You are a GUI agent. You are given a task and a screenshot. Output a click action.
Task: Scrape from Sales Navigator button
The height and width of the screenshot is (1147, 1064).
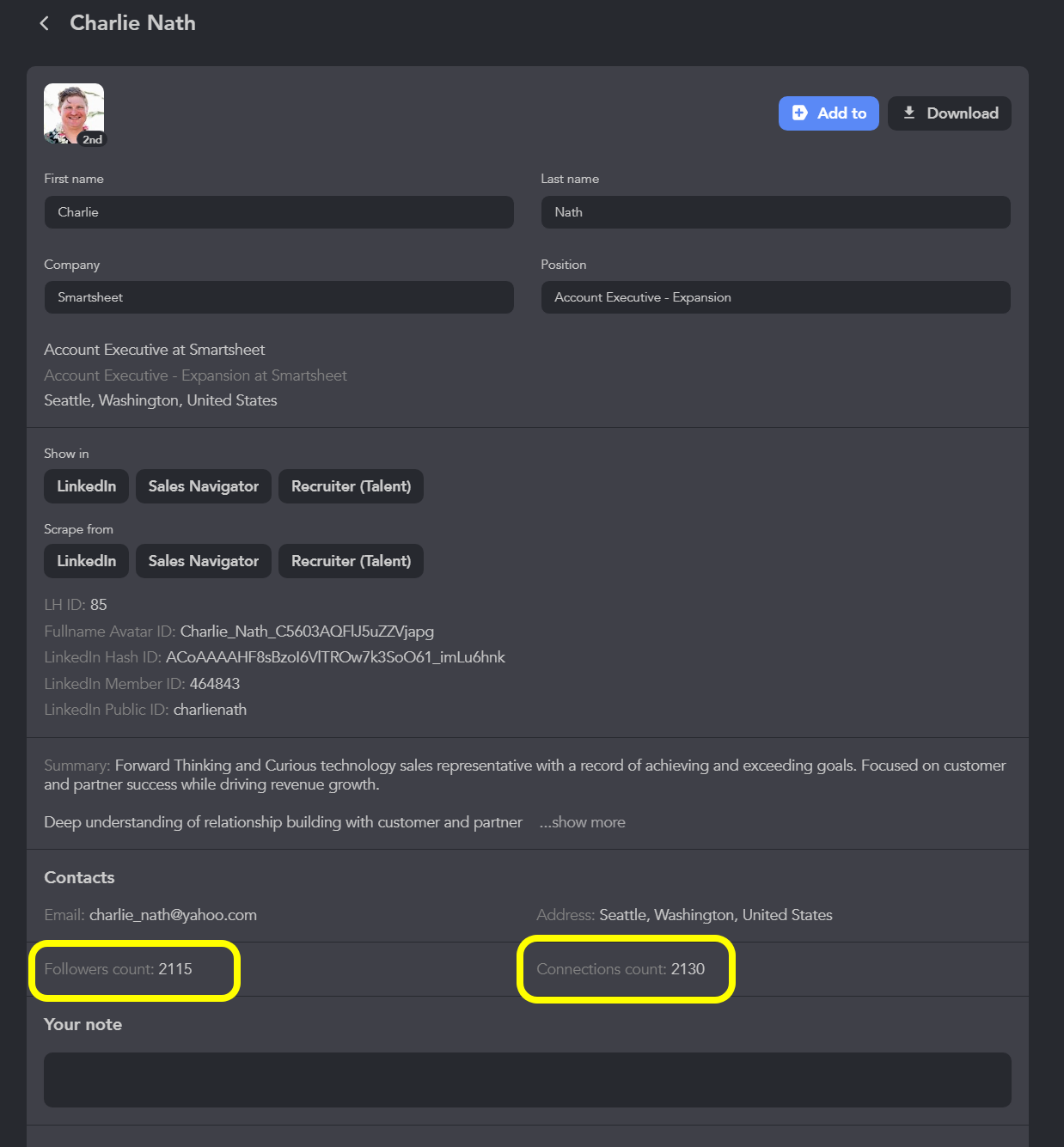click(x=204, y=561)
